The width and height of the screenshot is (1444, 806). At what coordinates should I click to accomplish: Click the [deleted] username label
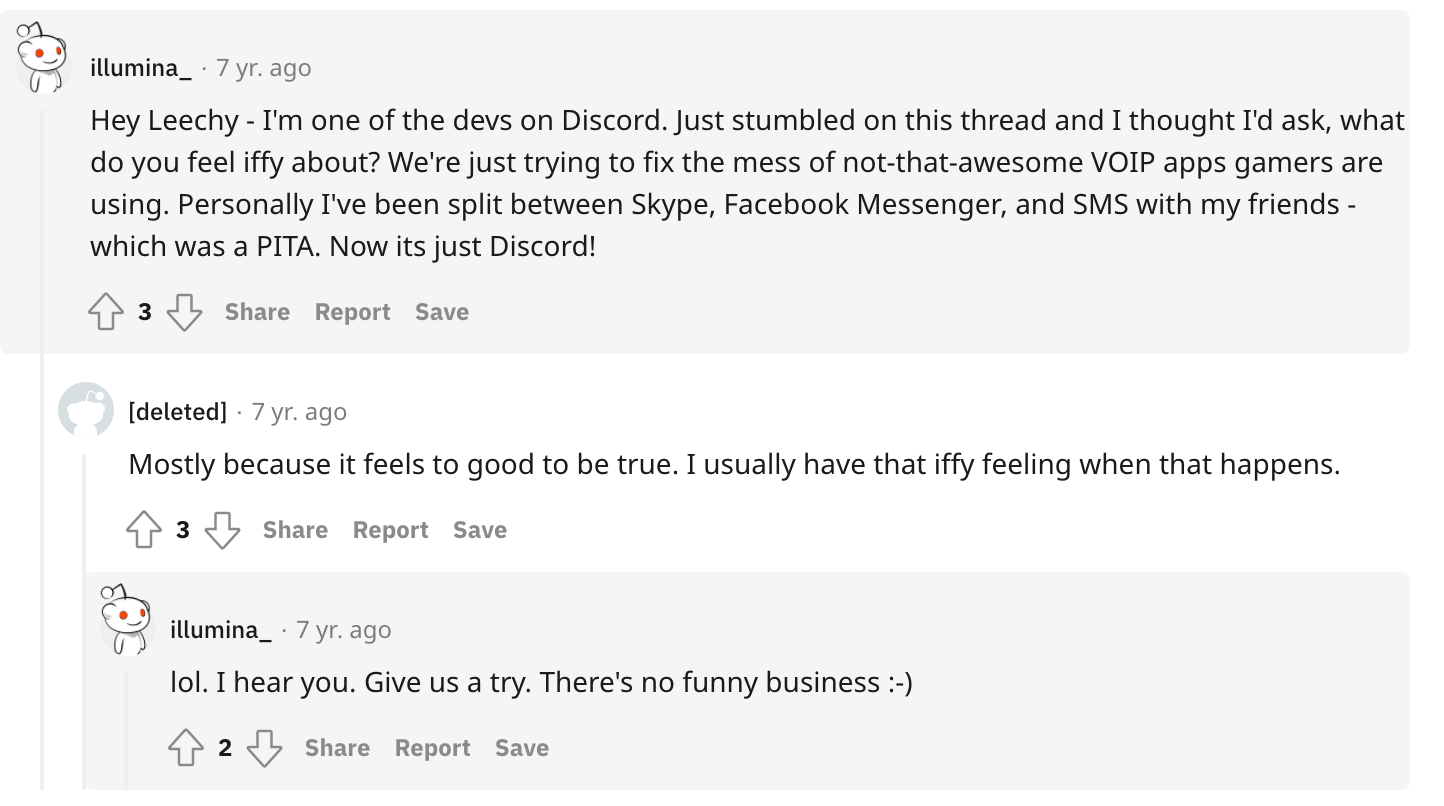coord(178,411)
